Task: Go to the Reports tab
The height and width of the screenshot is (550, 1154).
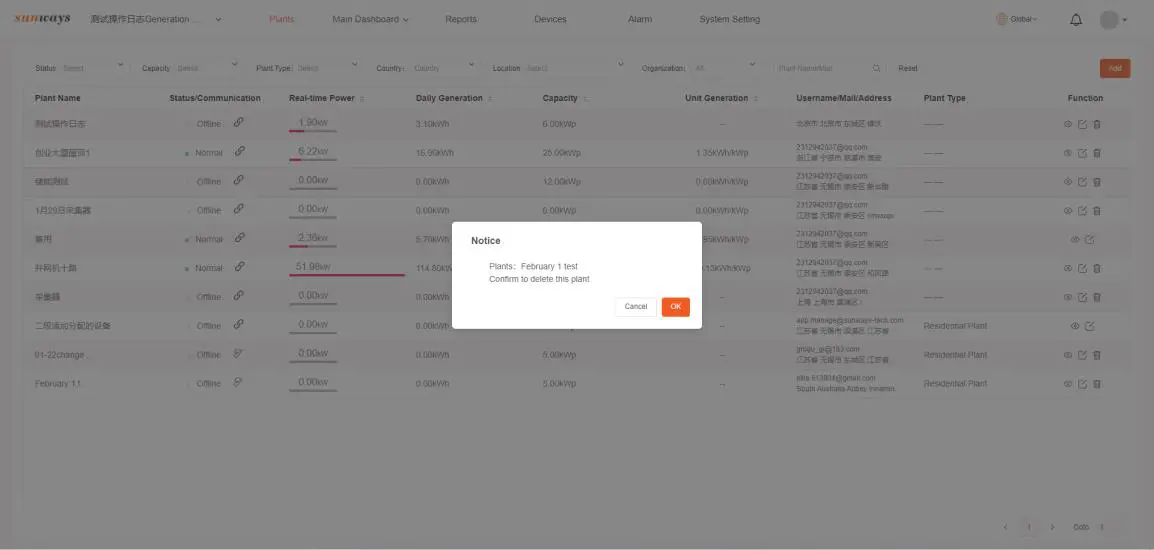Action: (x=461, y=19)
